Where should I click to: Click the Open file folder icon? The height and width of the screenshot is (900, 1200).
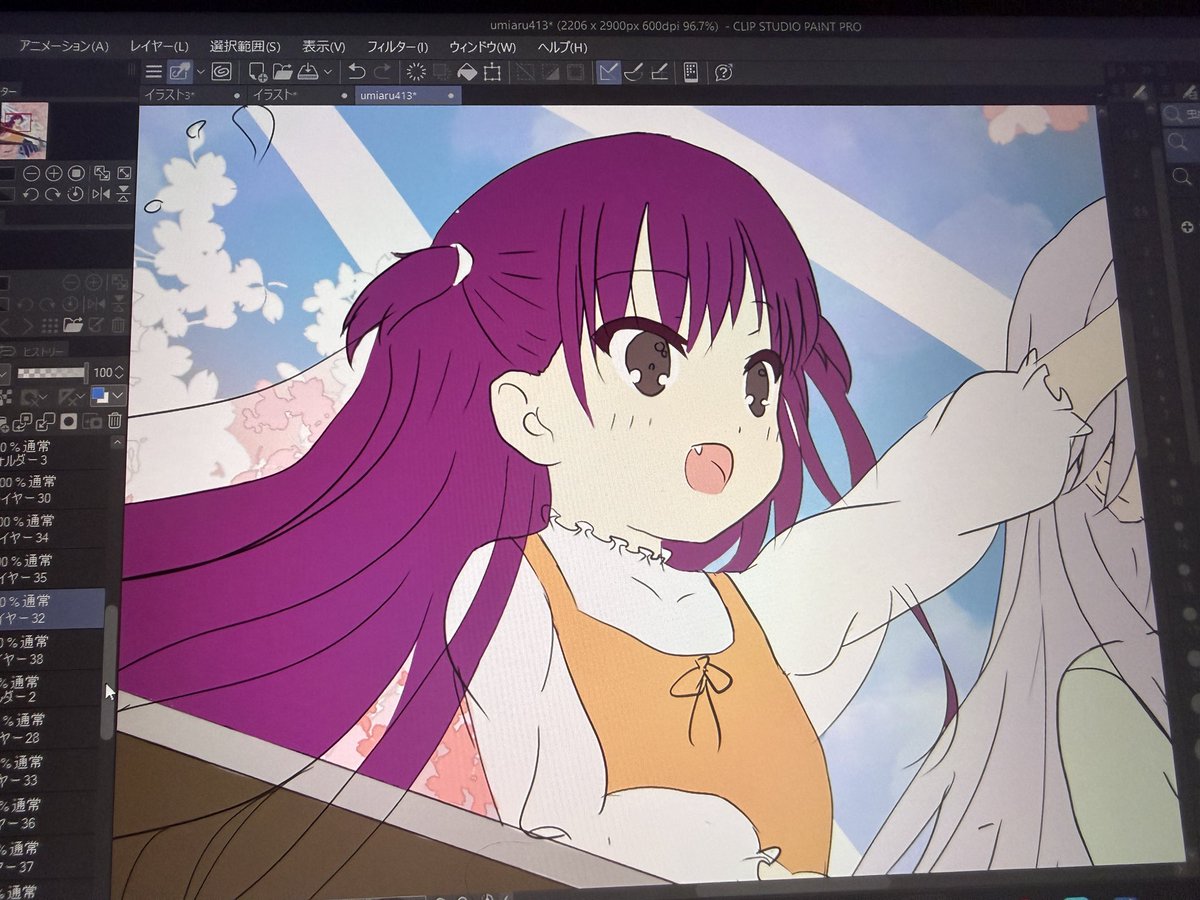pos(282,72)
